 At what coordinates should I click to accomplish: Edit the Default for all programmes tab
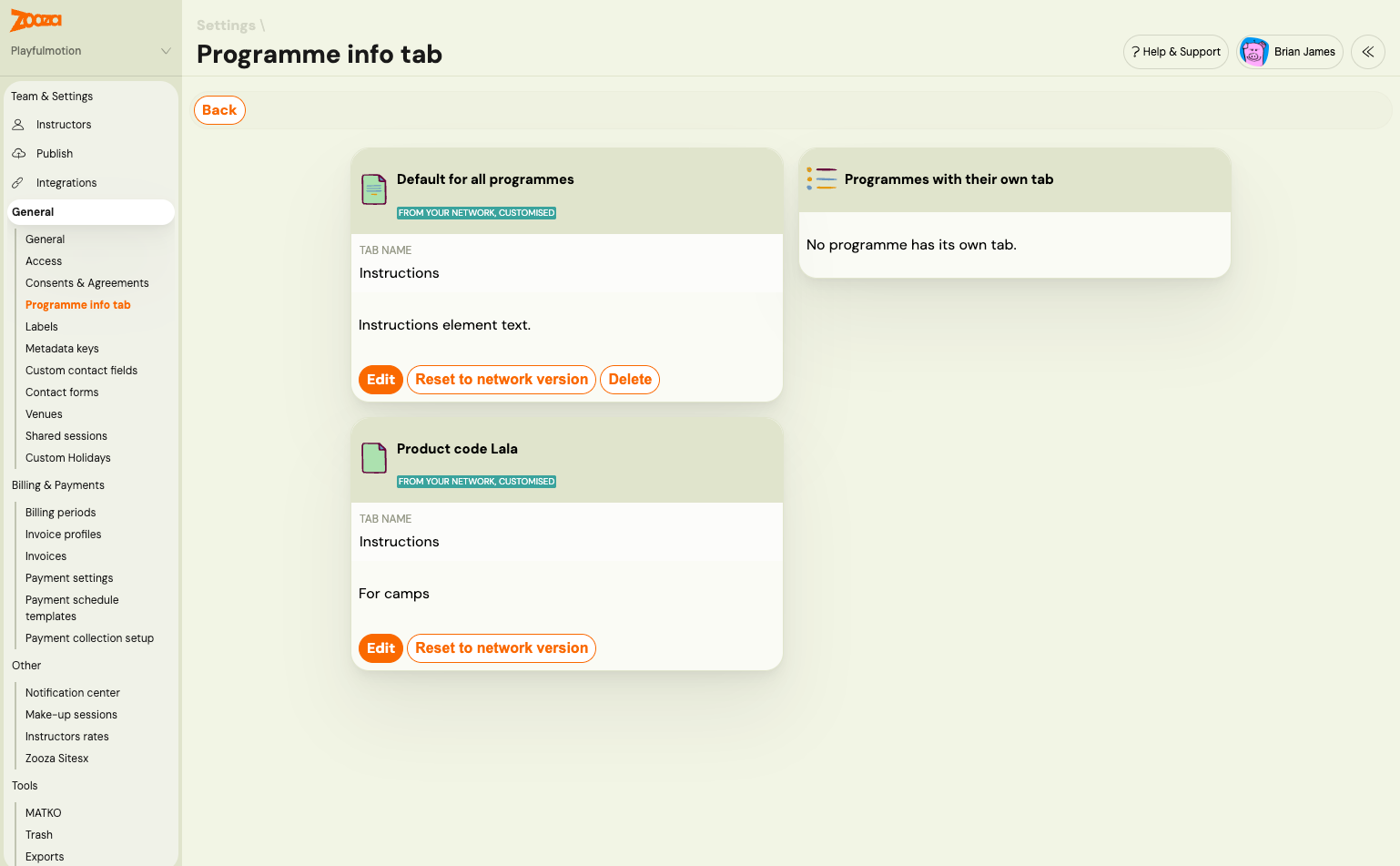click(380, 380)
